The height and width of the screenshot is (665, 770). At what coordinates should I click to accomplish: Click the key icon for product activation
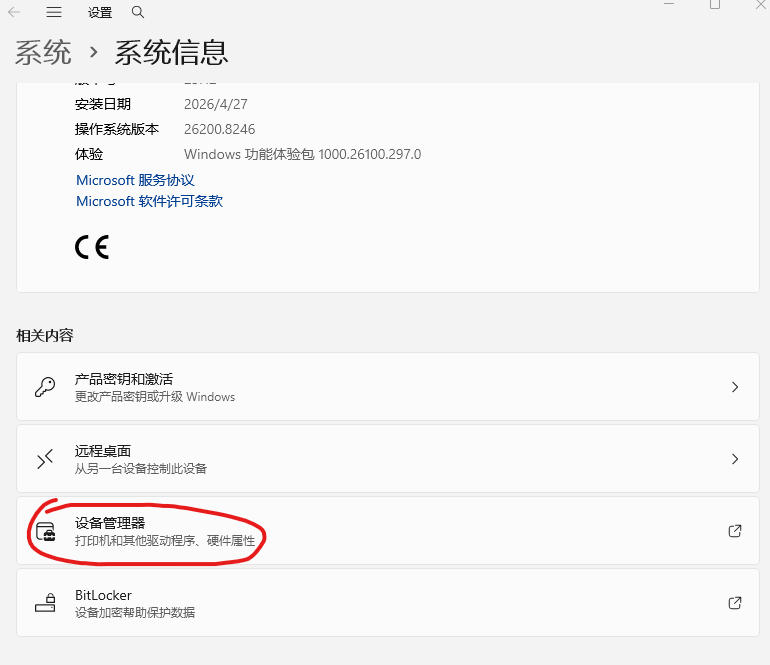(45, 387)
